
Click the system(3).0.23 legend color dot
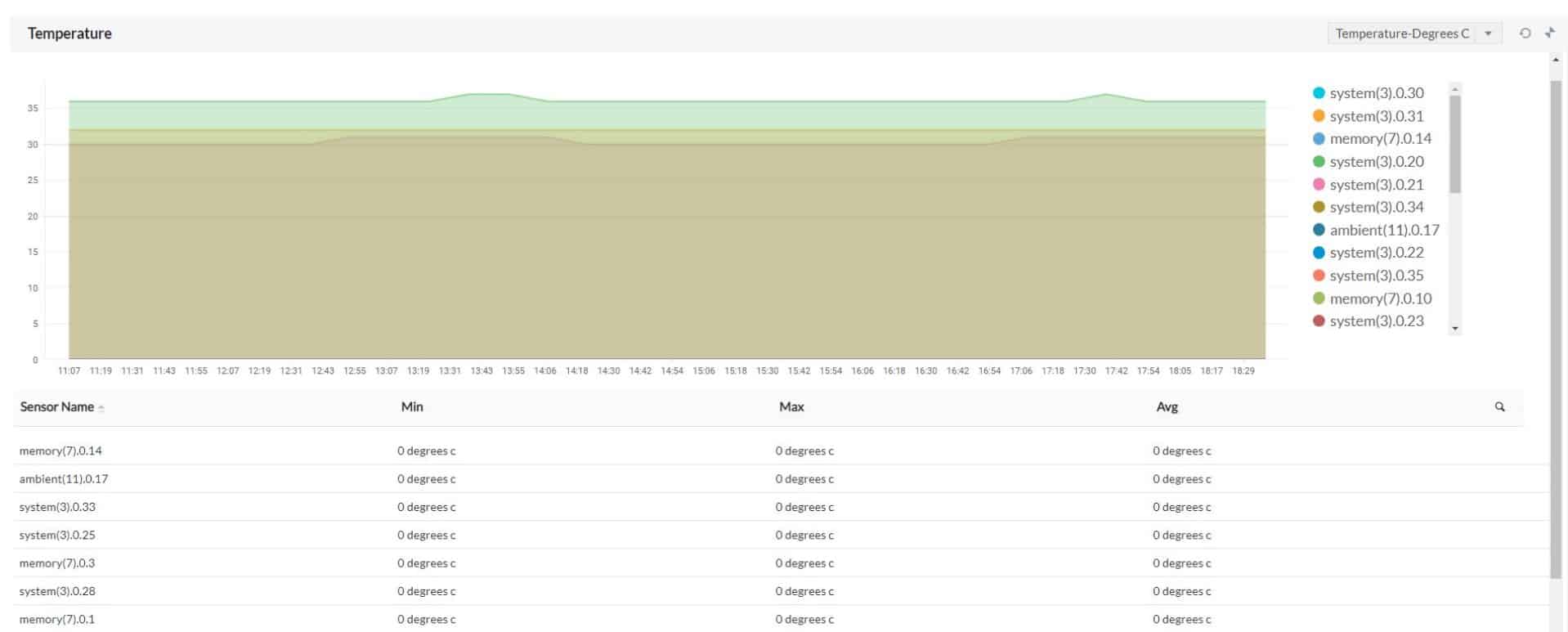point(1319,321)
